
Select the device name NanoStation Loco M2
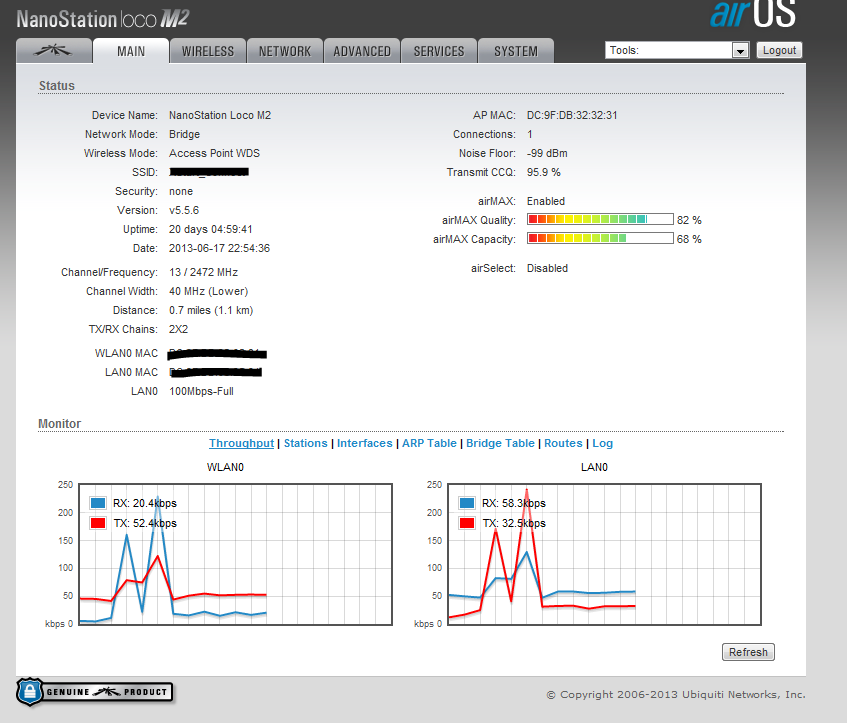coord(220,115)
